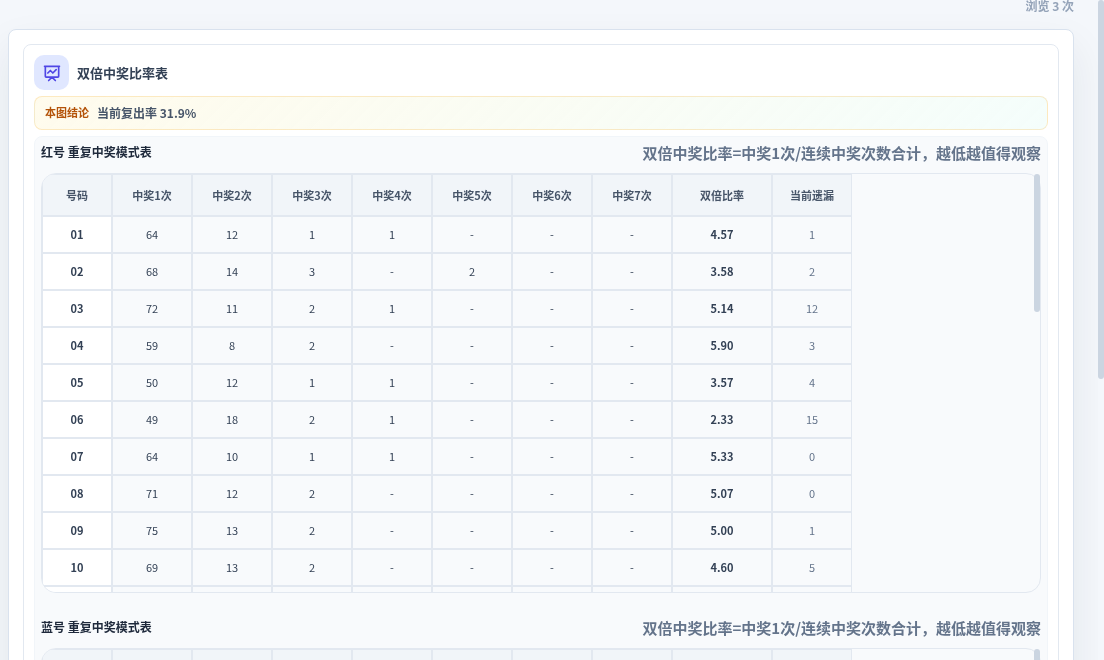Click the 当前遗漏 column header
Screen dimensions: 1104x660
click(812, 196)
